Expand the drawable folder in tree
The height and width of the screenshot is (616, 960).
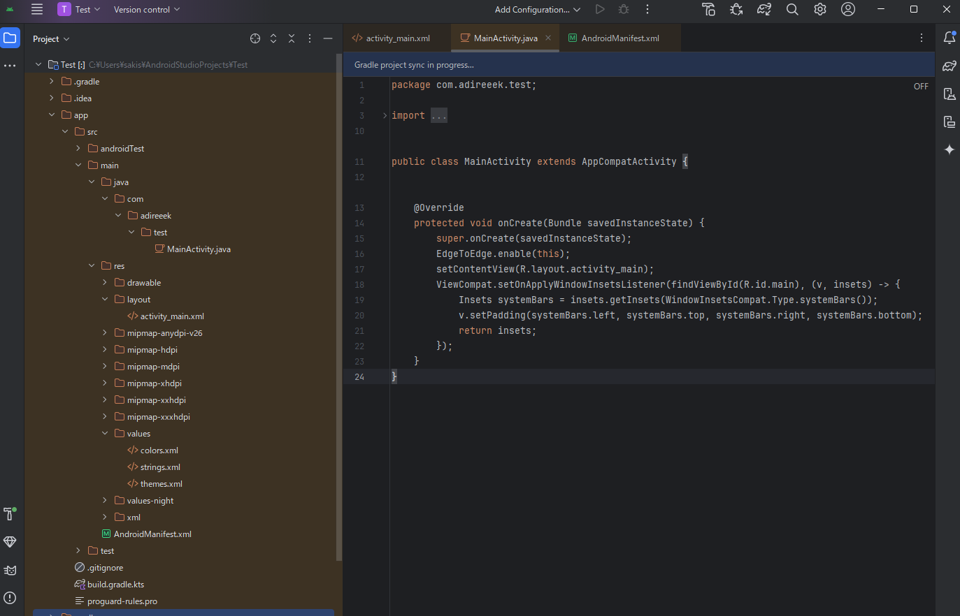105,283
